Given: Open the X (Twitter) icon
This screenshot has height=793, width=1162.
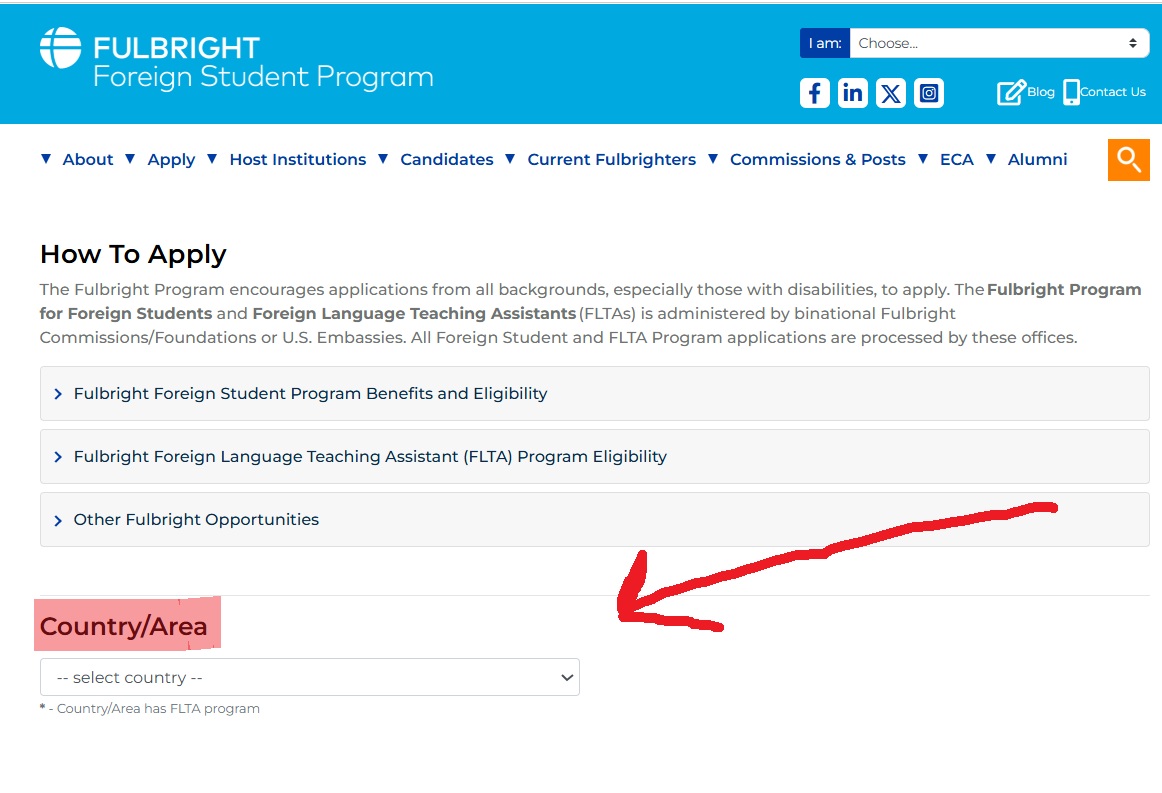Looking at the screenshot, I should 890,92.
